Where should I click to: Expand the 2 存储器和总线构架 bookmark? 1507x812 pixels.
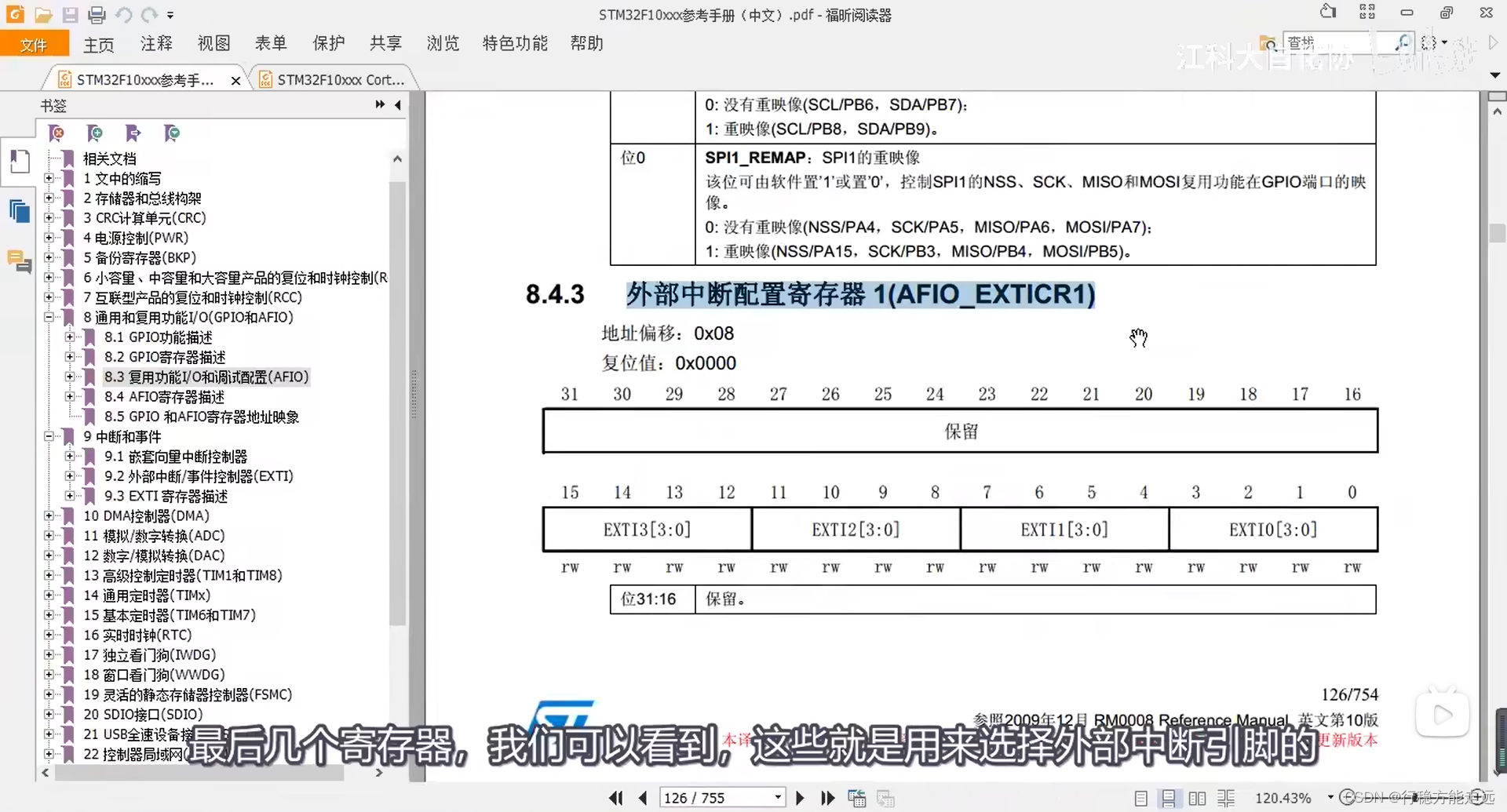click(x=49, y=198)
